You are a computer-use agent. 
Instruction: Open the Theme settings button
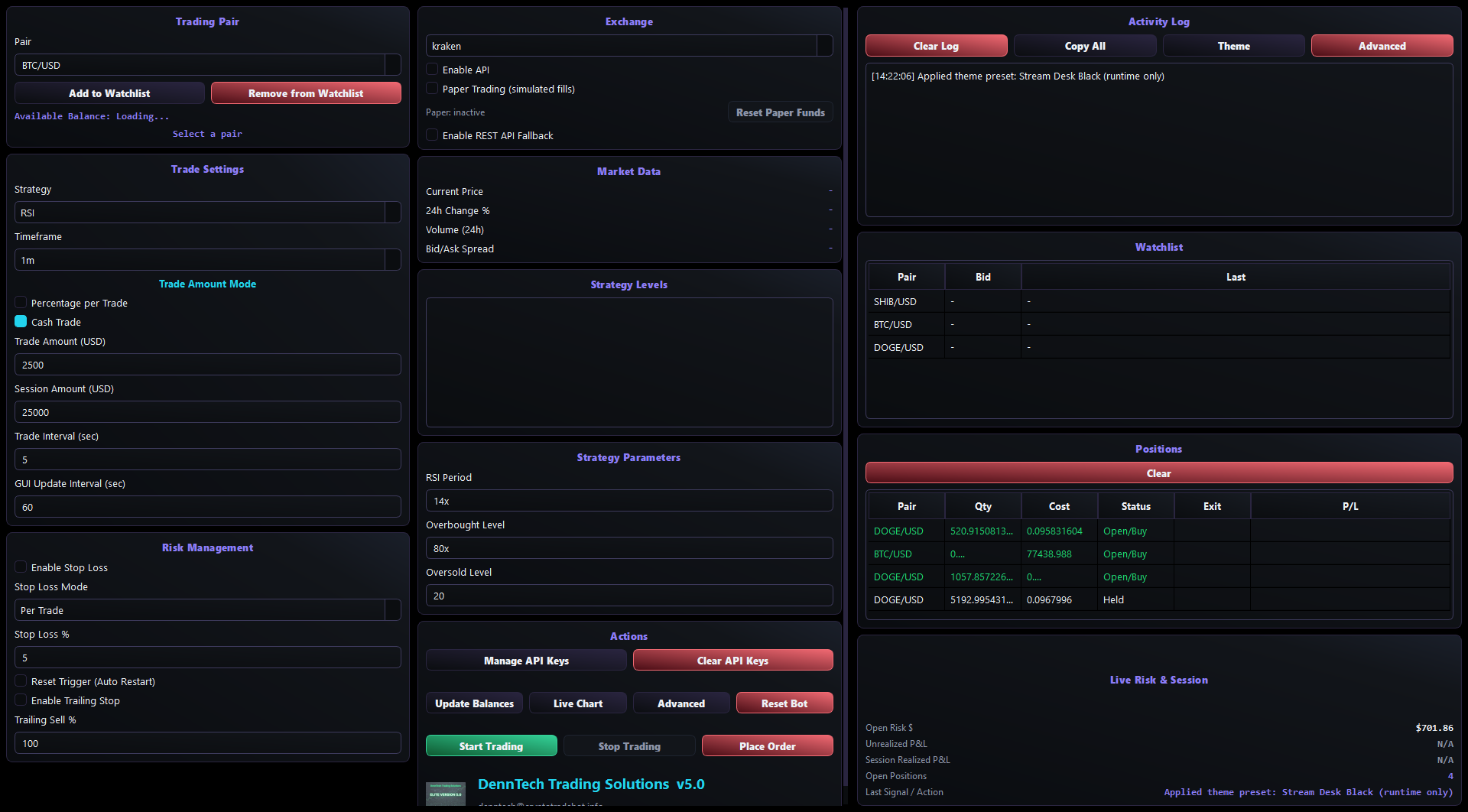click(x=1234, y=46)
